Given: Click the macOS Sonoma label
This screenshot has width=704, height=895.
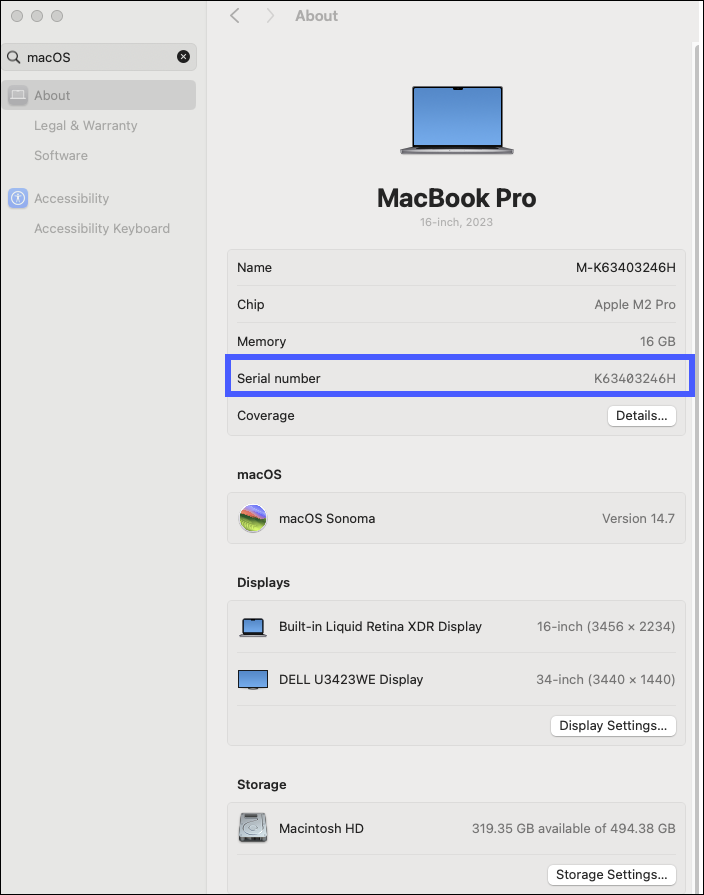Looking at the screenshot, I should (x=327, y=518).
